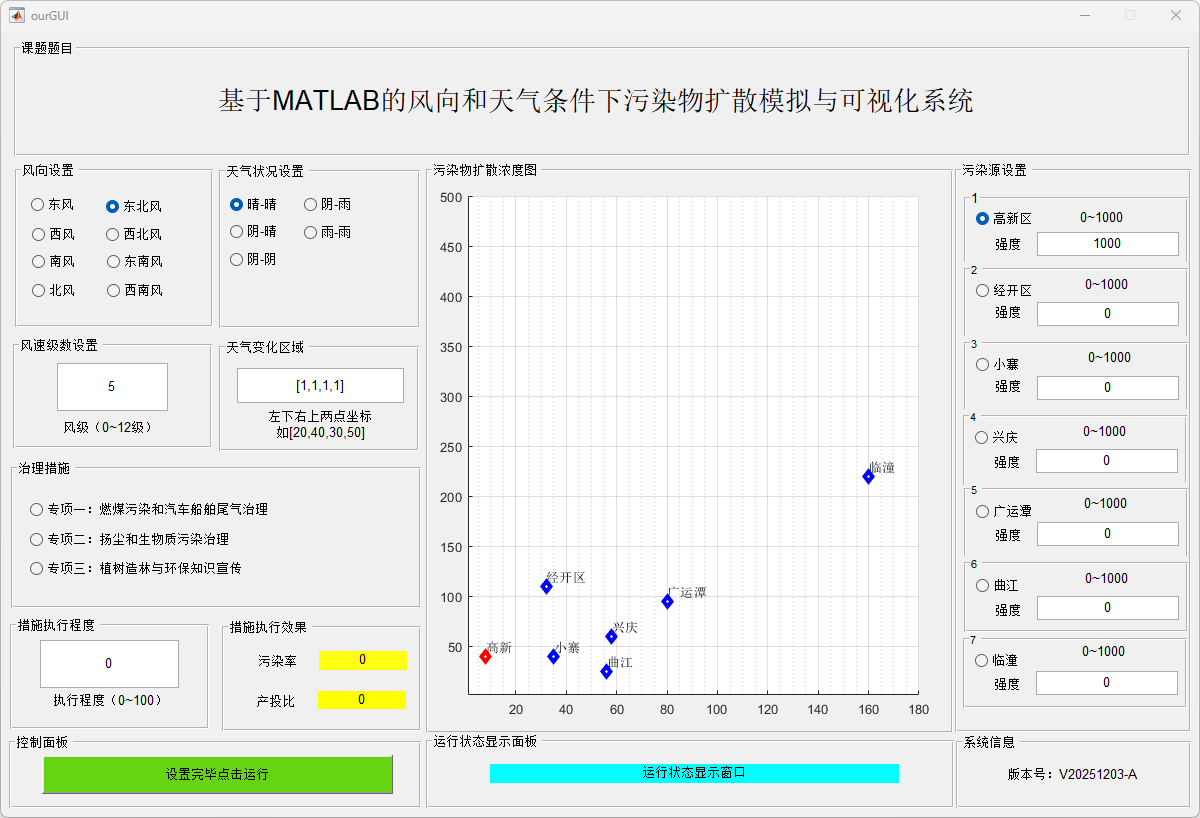Image resolution: width=1200 pixels, height=818 pixels.
Task: Click the red 高新 marker on the plot
Action: coord(485,656)
